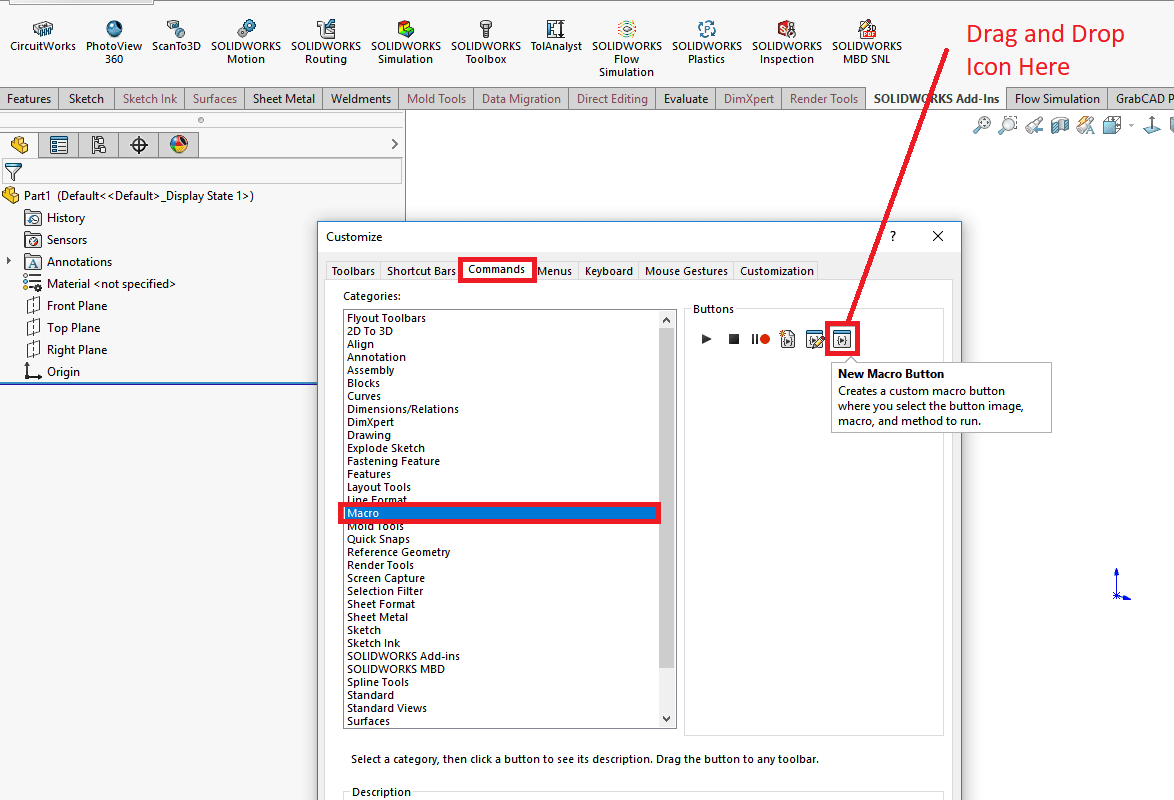Launch the CircuitWorks add-in
This screenshot has height=800, width=1174.
click(x=43, y=37)
